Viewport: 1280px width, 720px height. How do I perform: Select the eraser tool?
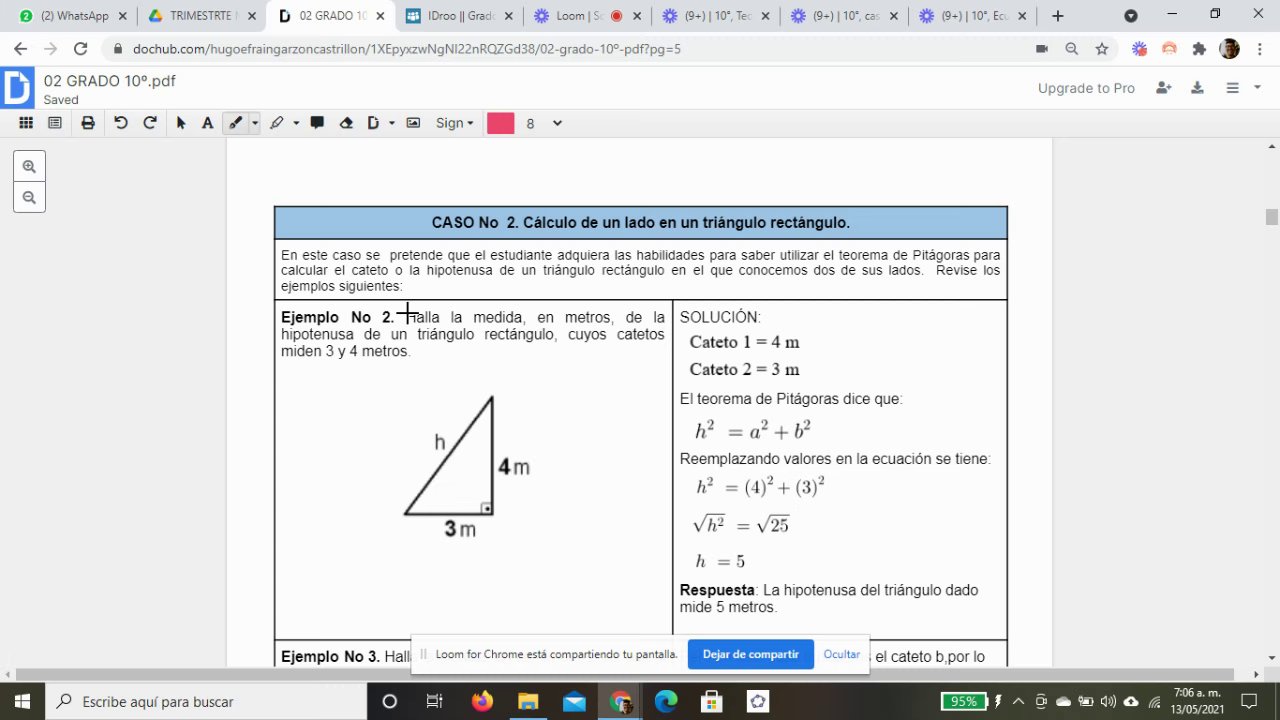[x=346, y=123]
